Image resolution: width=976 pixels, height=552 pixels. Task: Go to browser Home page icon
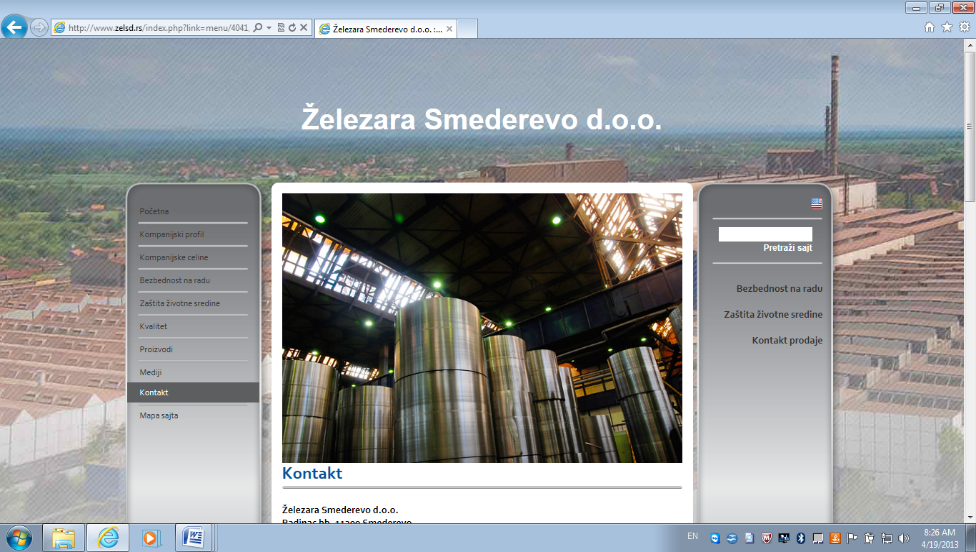[x=929, y=28]
